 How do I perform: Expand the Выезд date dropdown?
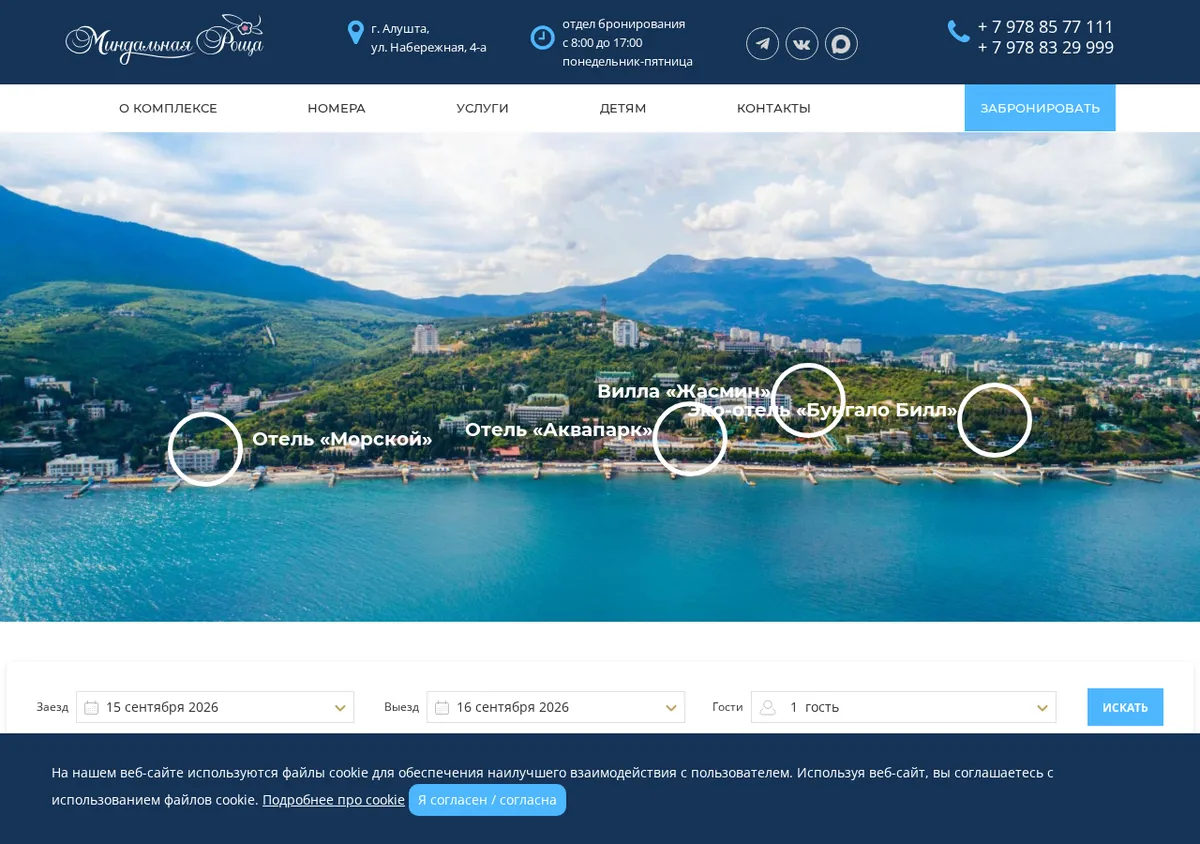pyautogui.click(x=556, y=707)
